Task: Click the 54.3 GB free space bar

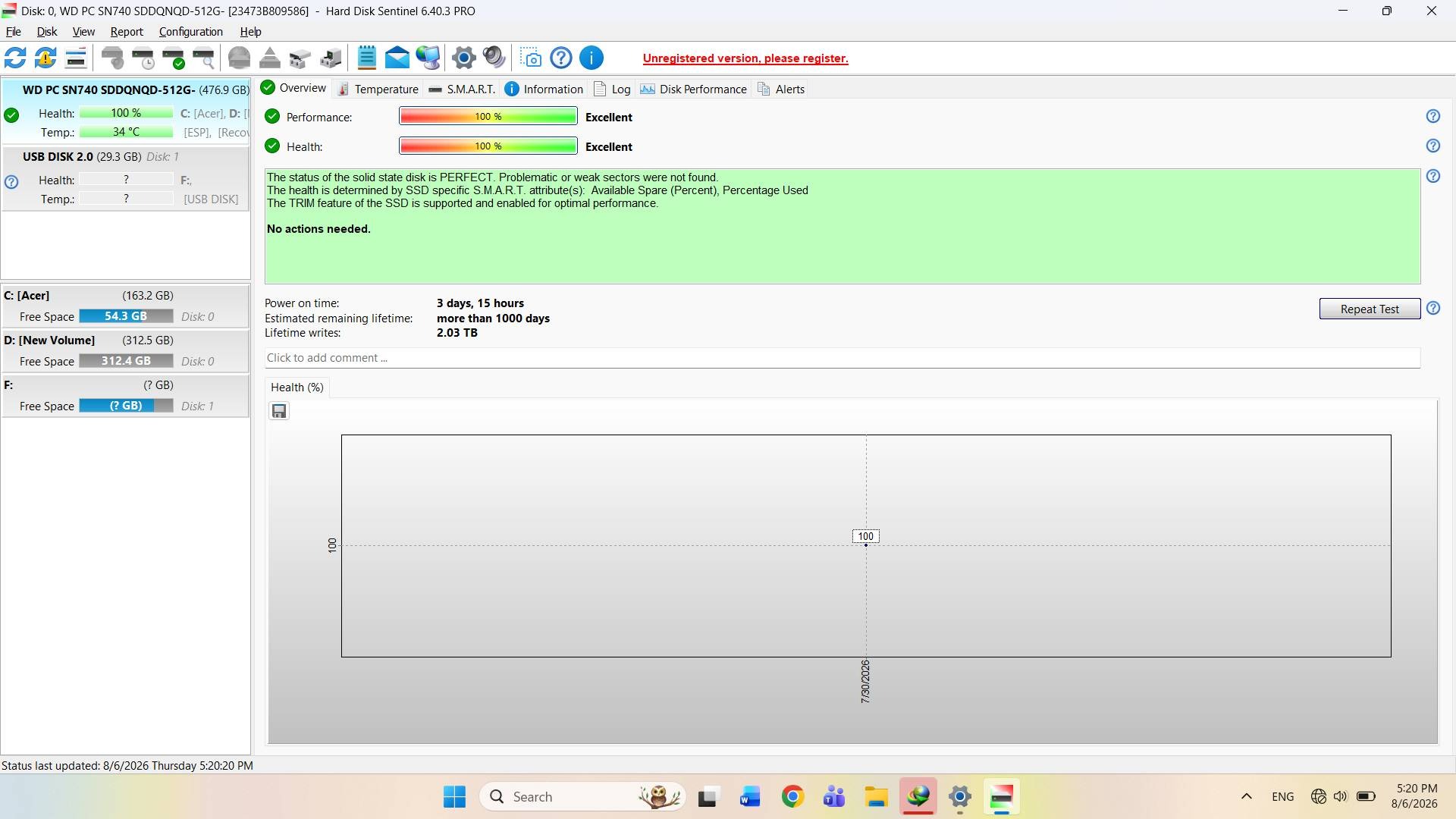Action: click(126, 317)
